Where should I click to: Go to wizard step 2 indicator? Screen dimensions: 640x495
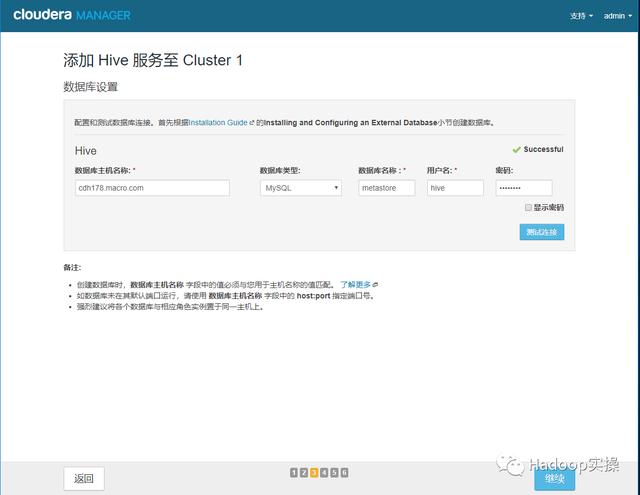tap(304, 473)
